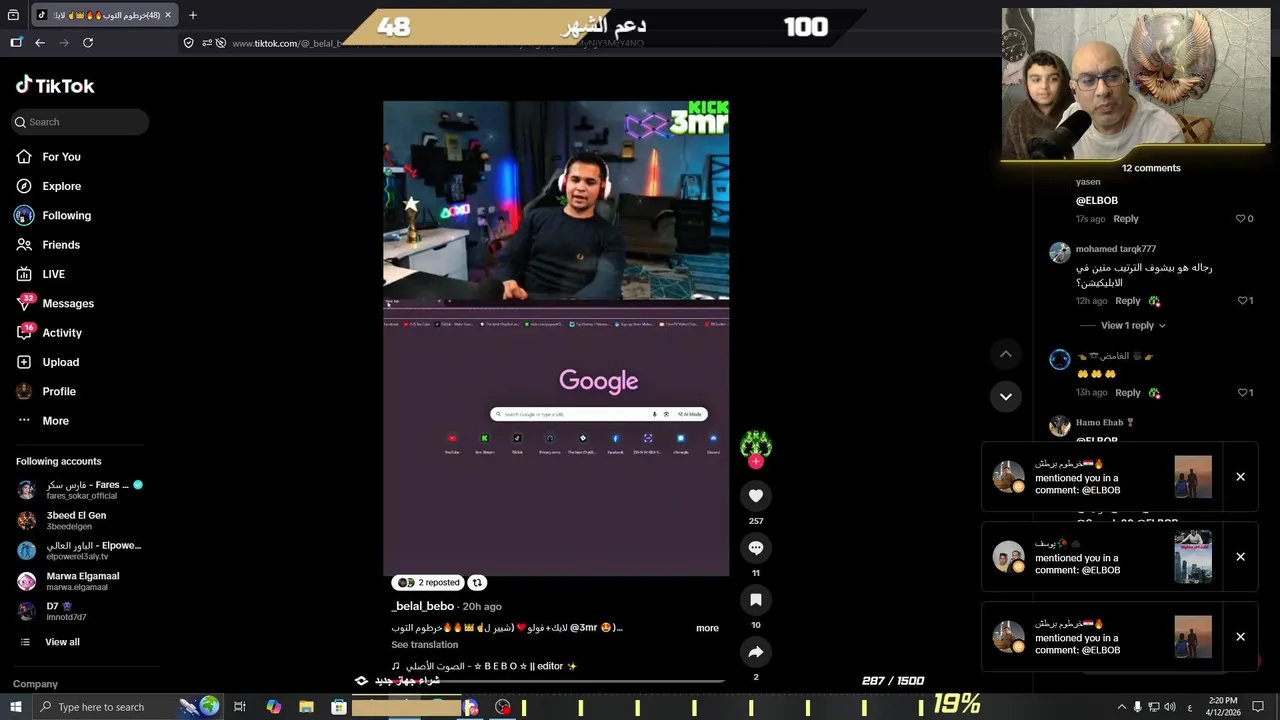Open elpowerel3aly.tv account

pyautogui.click(x=80, y=551)
